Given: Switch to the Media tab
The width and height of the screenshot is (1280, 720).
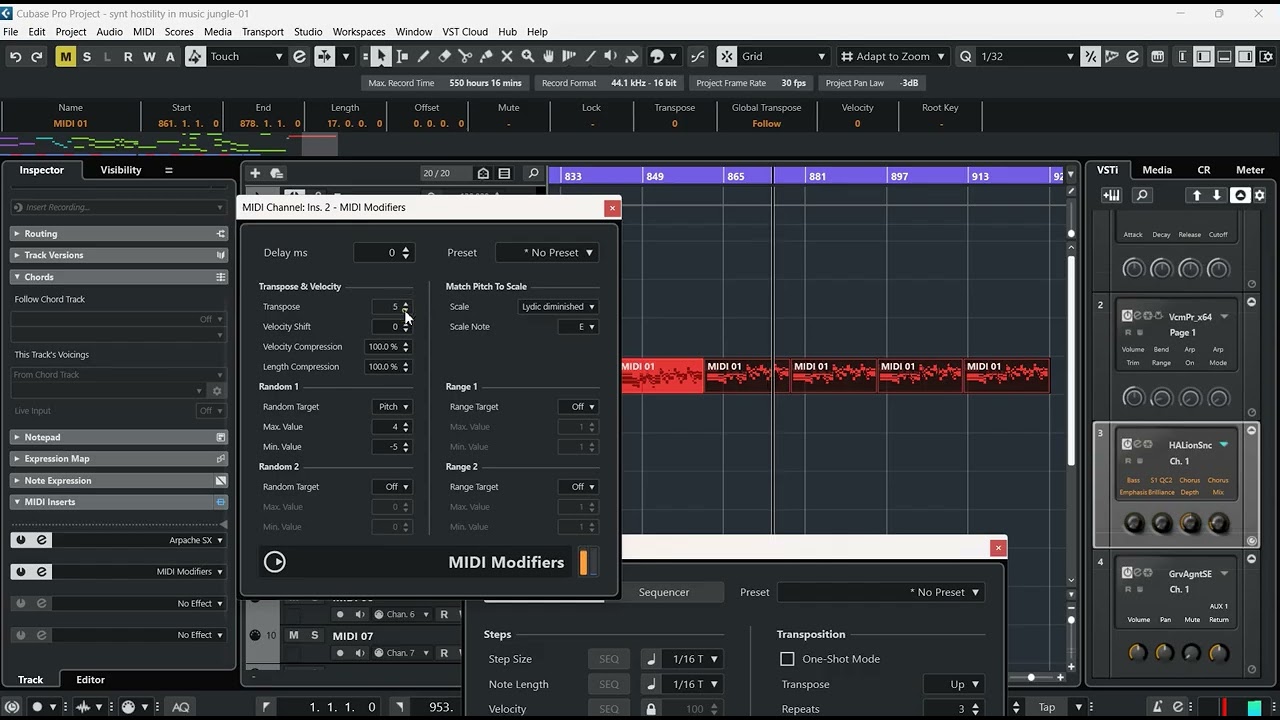Looking at the screenshot, I should point(1157,170).
